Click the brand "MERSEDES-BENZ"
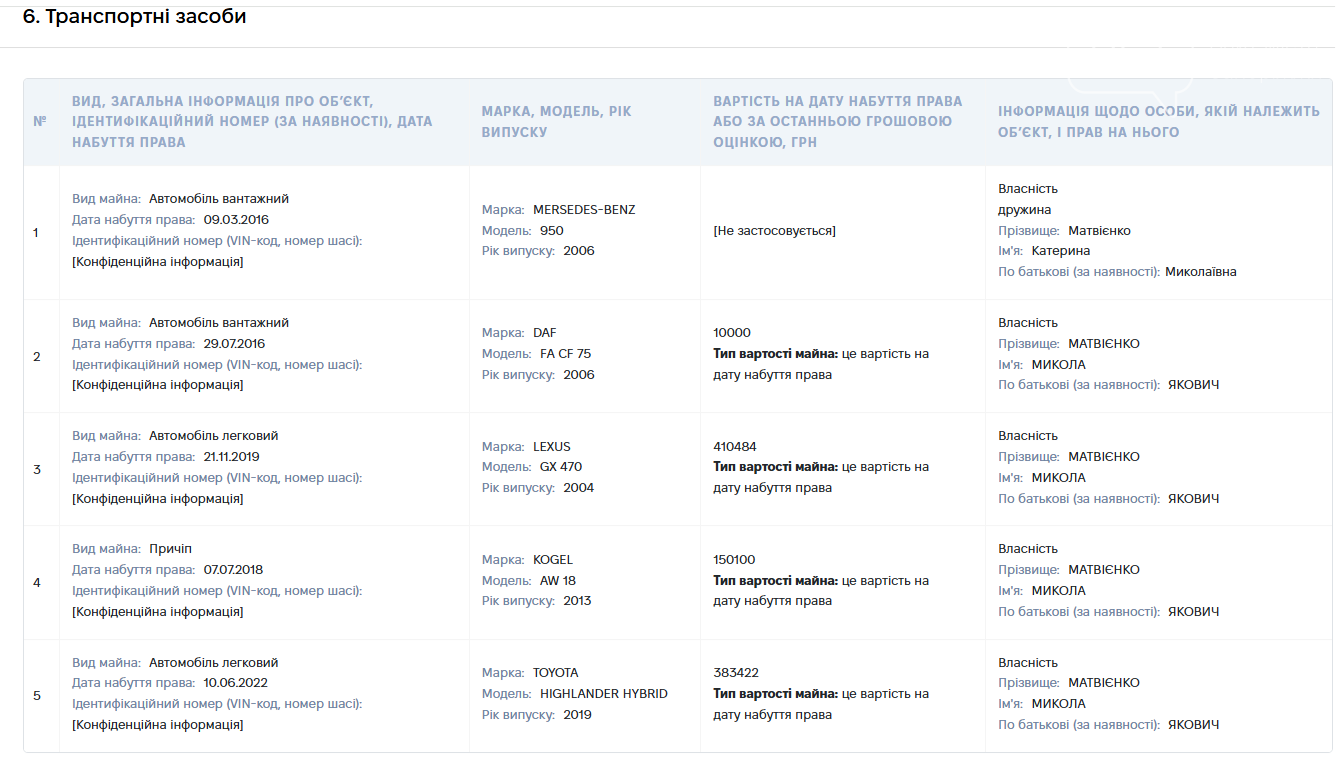This screenshot has width=1336, height=768. point(584,209)
